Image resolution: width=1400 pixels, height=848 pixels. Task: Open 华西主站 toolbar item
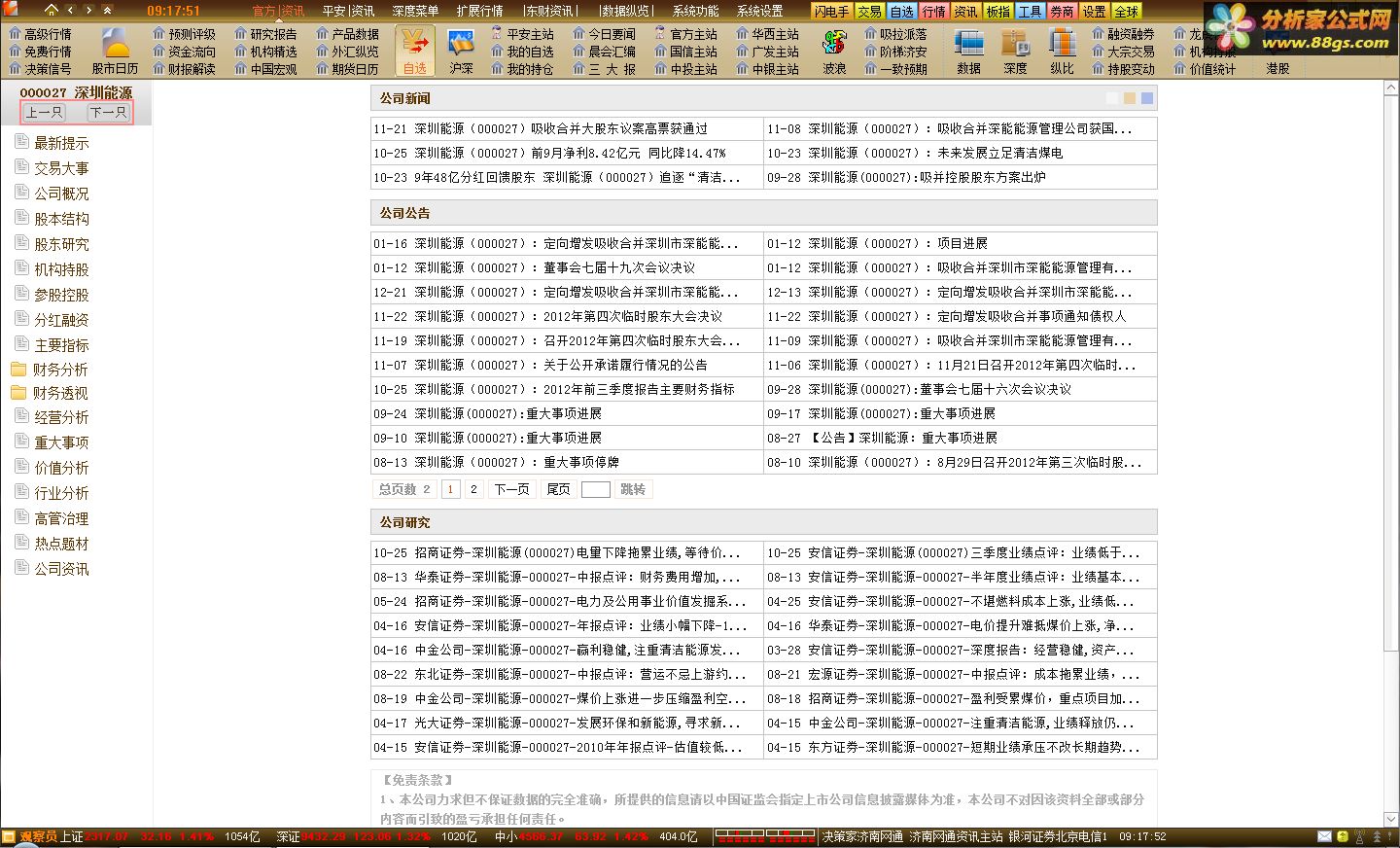[x=767, y=34]
